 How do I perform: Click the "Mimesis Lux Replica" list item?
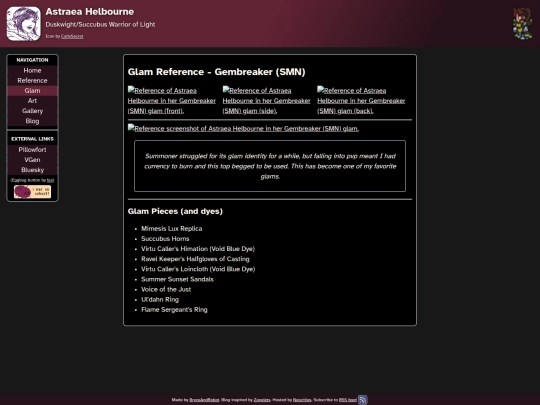point(172,229)
